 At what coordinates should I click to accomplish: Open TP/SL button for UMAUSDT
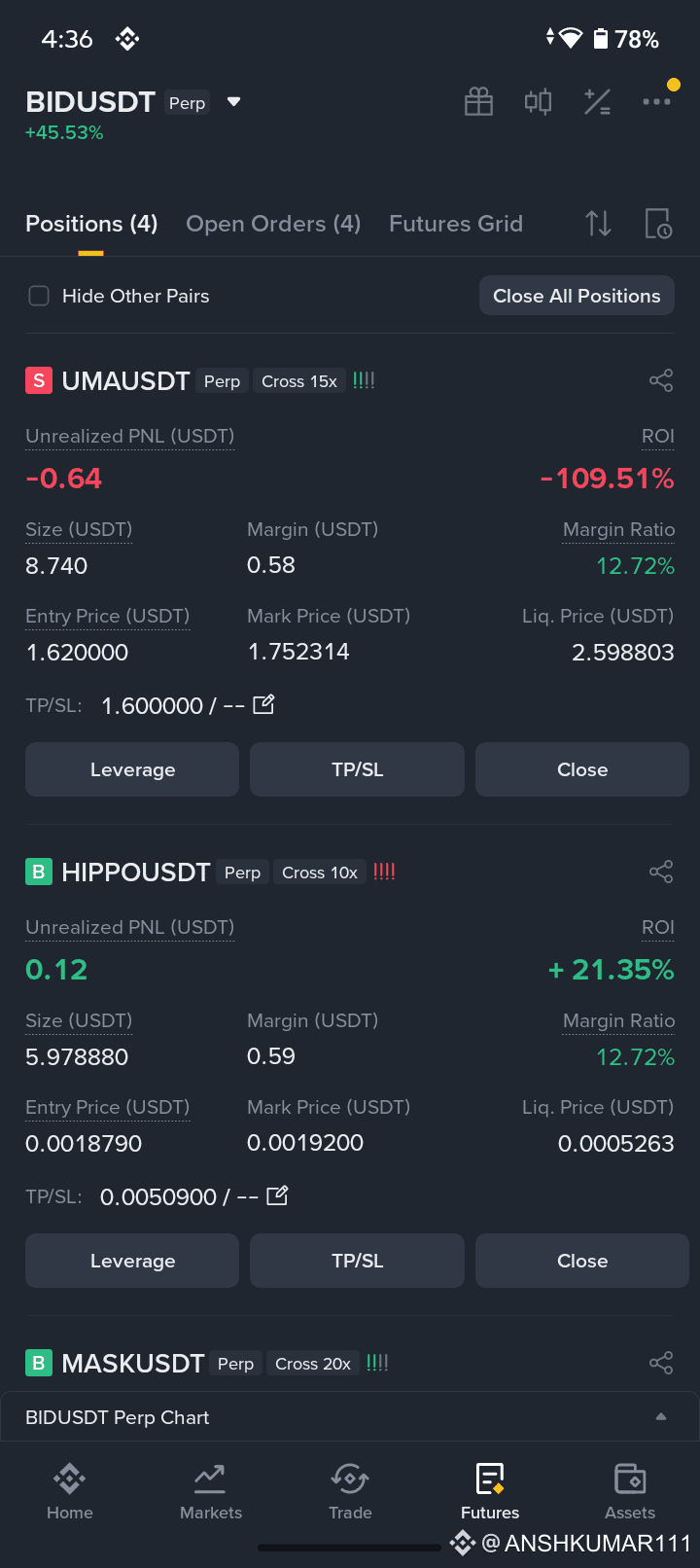(x=358, y=769)
